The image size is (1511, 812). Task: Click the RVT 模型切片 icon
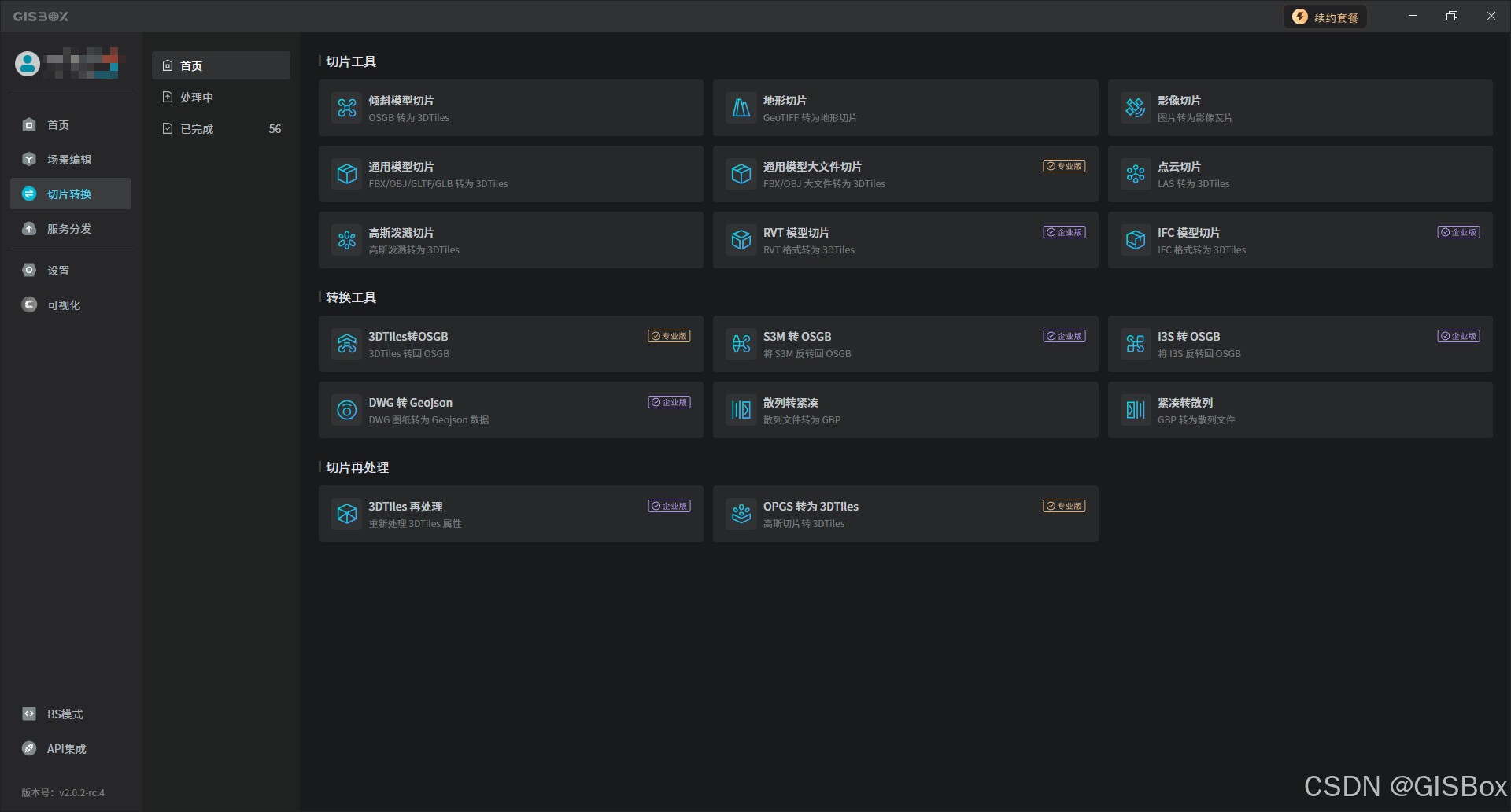[x=741, y=240]
